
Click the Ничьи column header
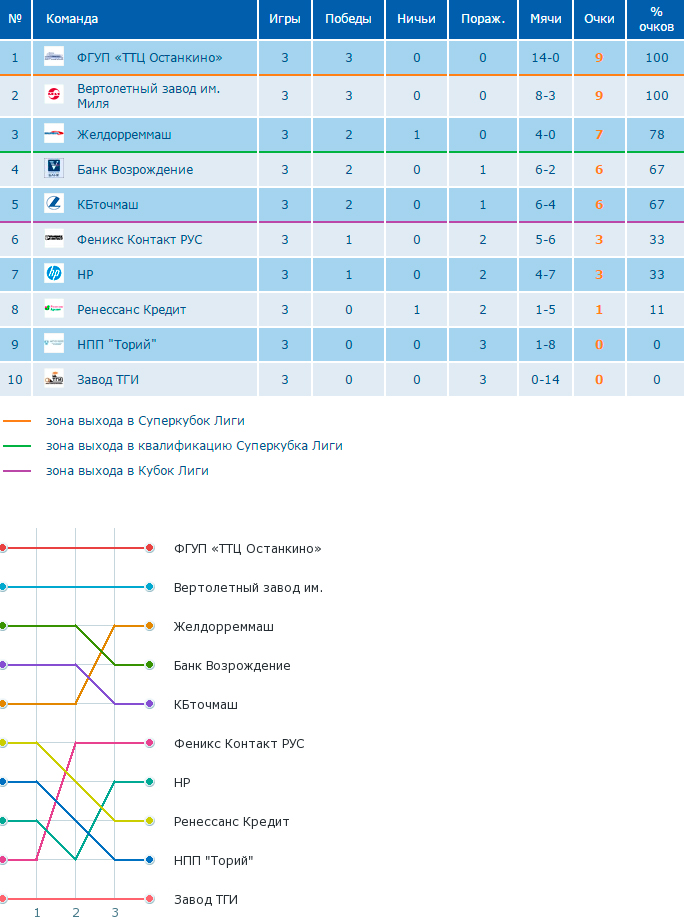(416, 19)
